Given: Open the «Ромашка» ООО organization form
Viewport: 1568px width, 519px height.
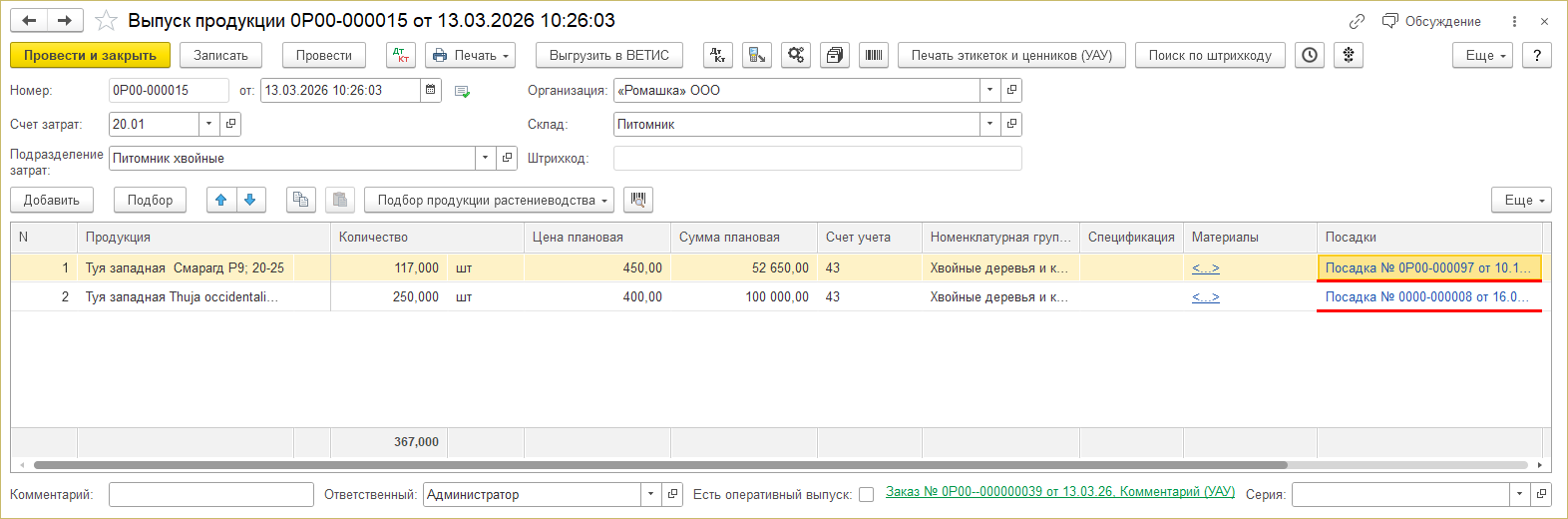Looking at the screenshot, I should tap(1011, 90).
